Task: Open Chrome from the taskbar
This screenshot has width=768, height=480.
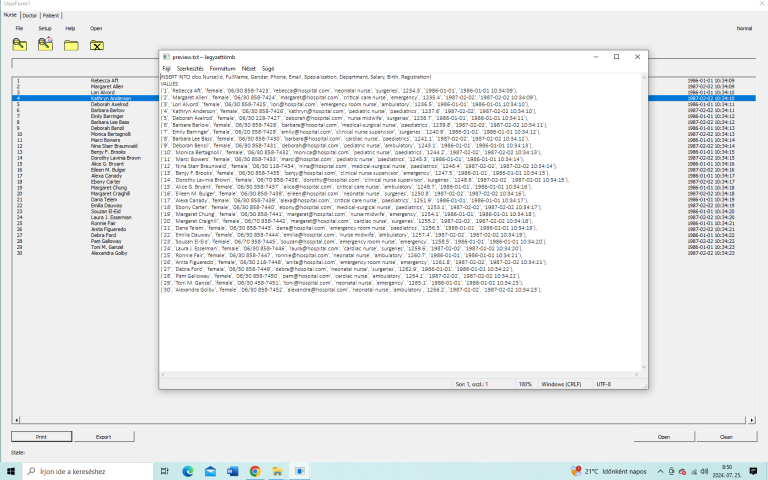Action: coord(255,470)
